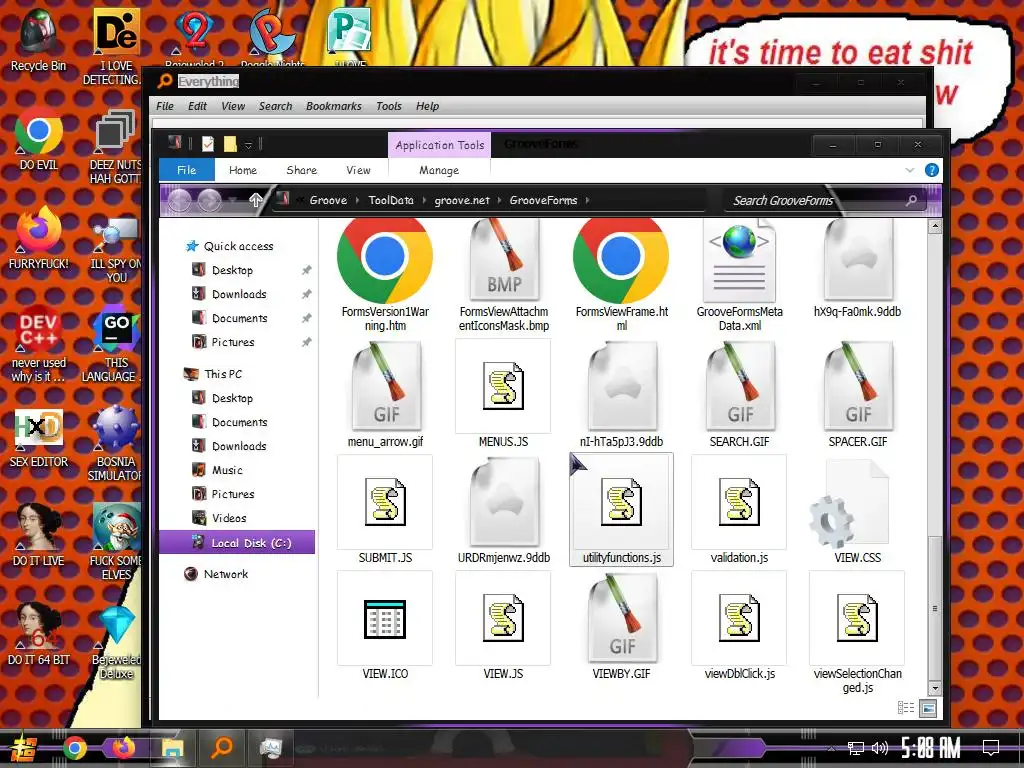The height and width of the screenshot is (768, 1024).
Task: Click groove.net in the address breadcrumb
Action: [462, 200]
